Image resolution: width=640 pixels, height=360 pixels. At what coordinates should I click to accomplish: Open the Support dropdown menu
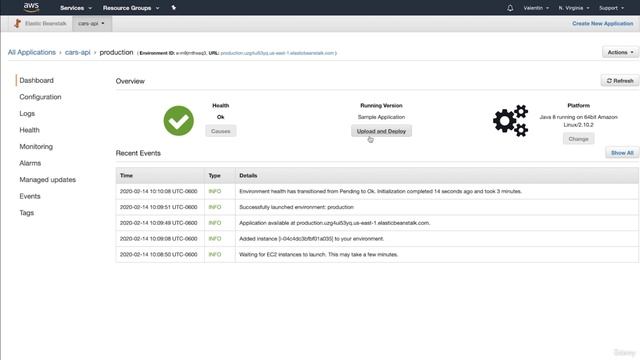[611, 8]
